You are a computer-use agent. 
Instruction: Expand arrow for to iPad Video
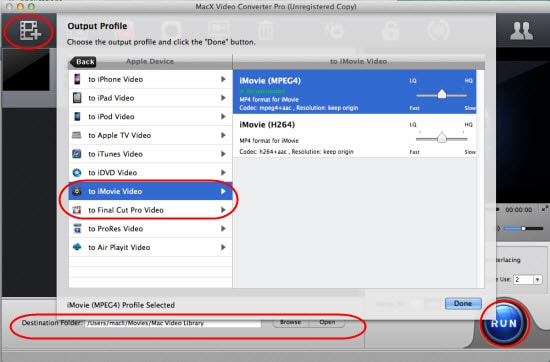(x=223, y=98)
